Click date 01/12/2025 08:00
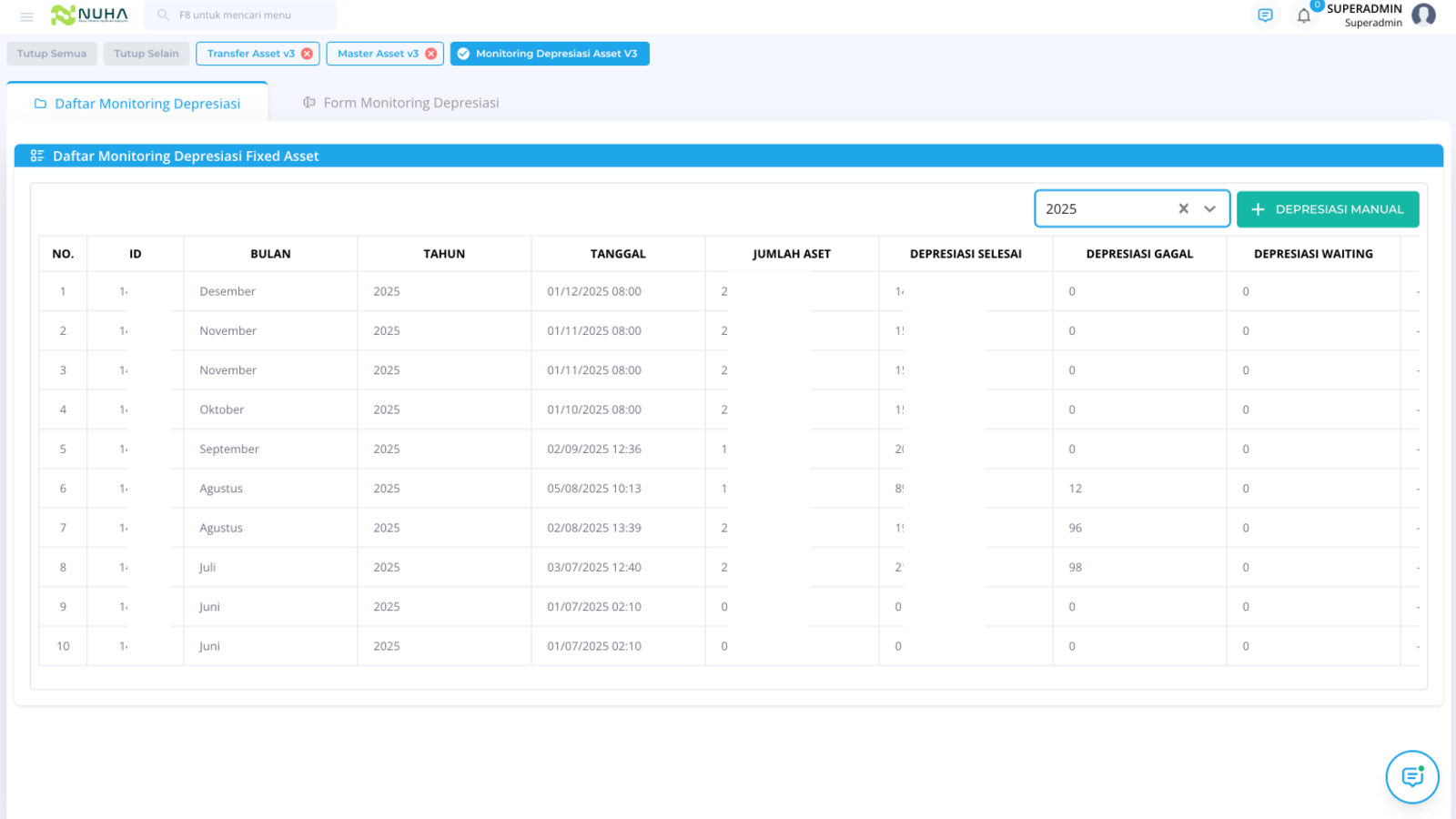Image resolution: width=1456 pixels, height=819 pixels. click(594, 291)
